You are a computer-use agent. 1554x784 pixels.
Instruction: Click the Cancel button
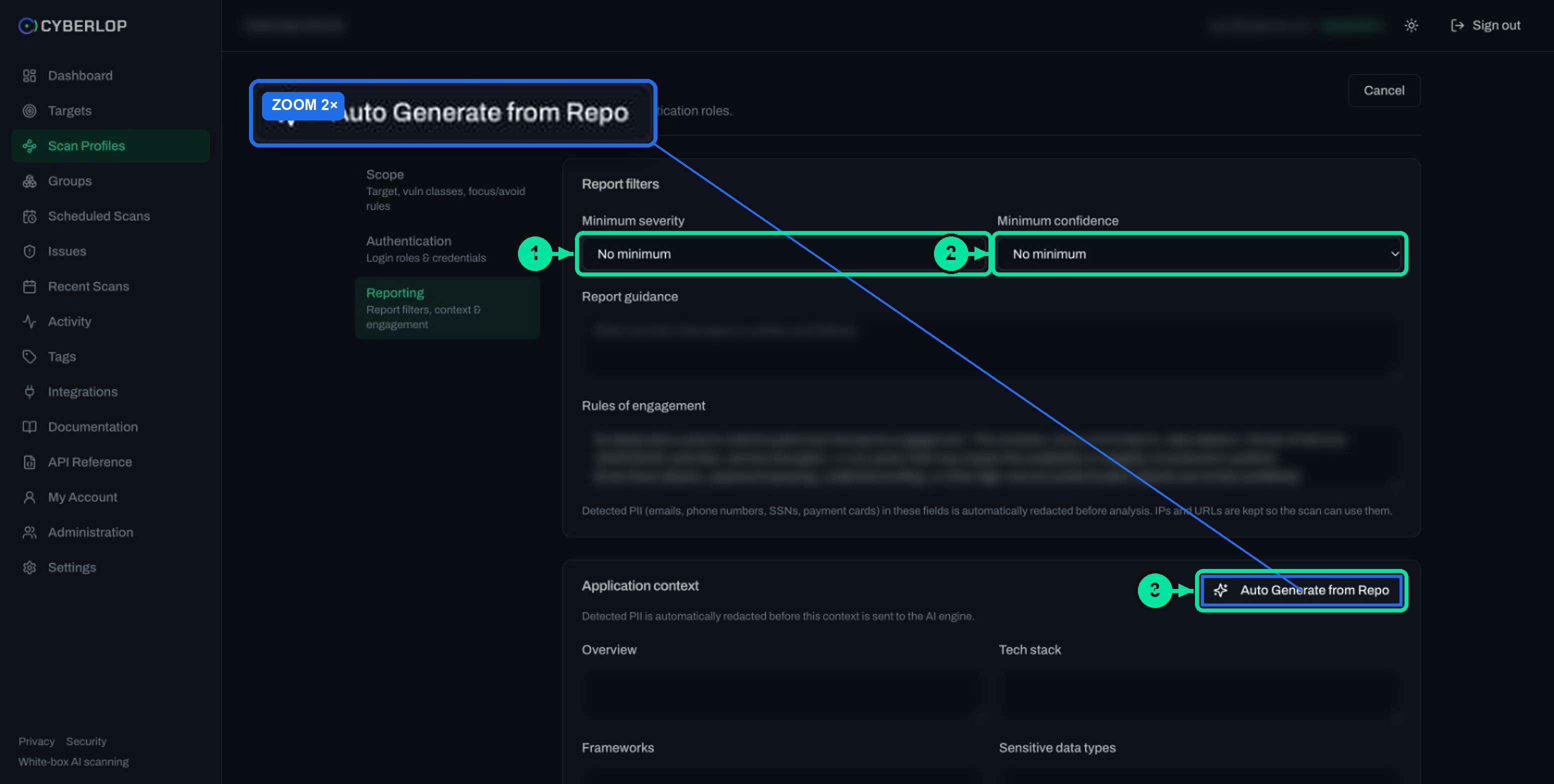tap(1384, 90)
